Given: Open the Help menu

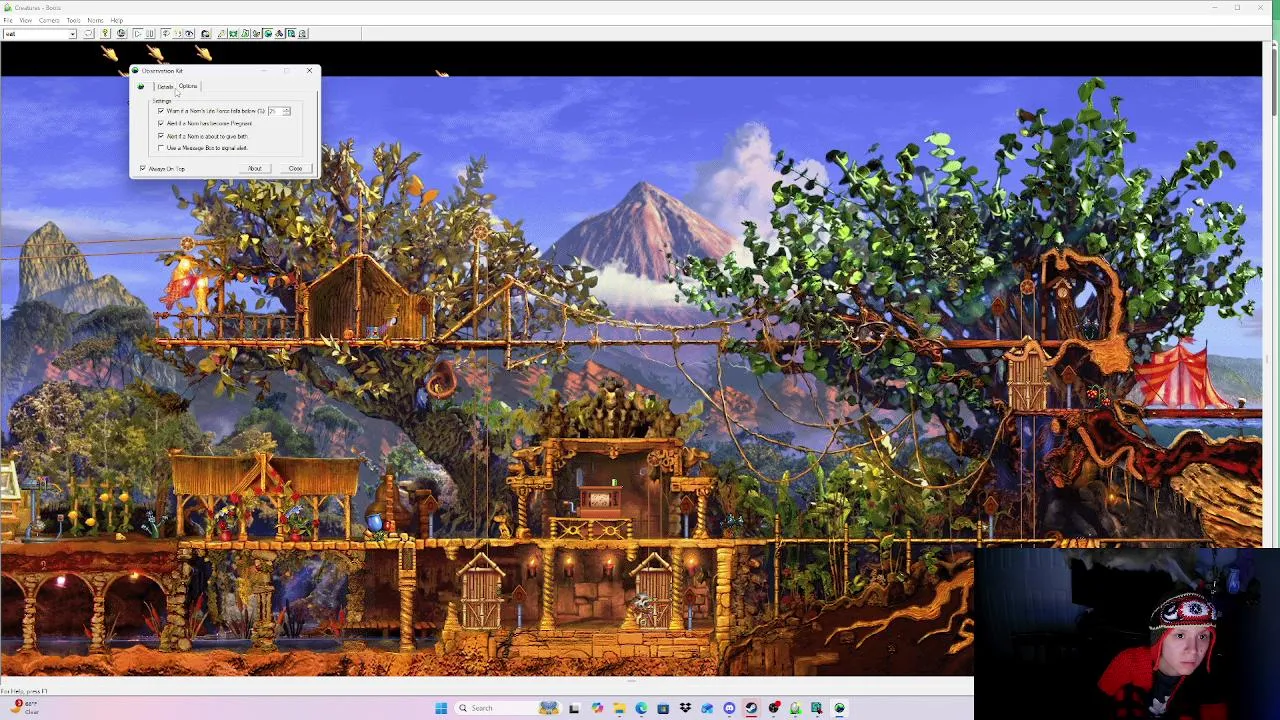Looking at the screenshot, I should click(x=116, y=20).
